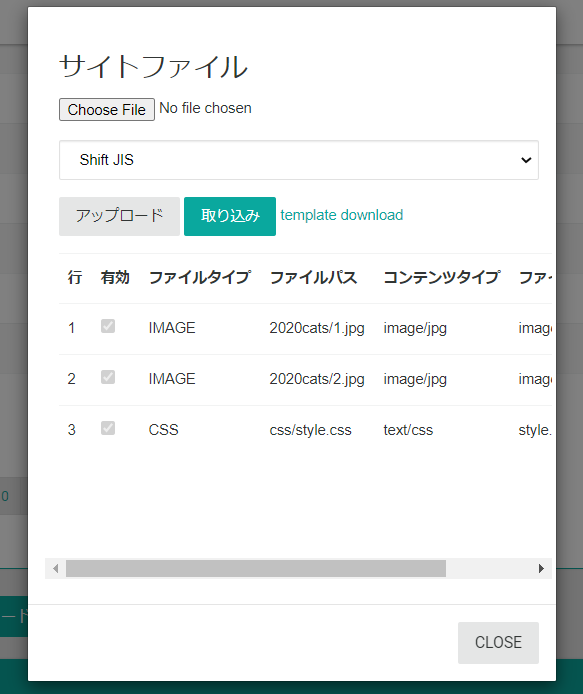Toggle the checkbox in row 3
Screen dimensions: 583x694
(108, 428)
